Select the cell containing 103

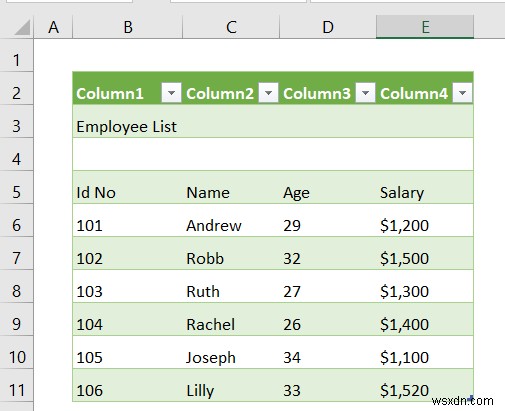128,286
